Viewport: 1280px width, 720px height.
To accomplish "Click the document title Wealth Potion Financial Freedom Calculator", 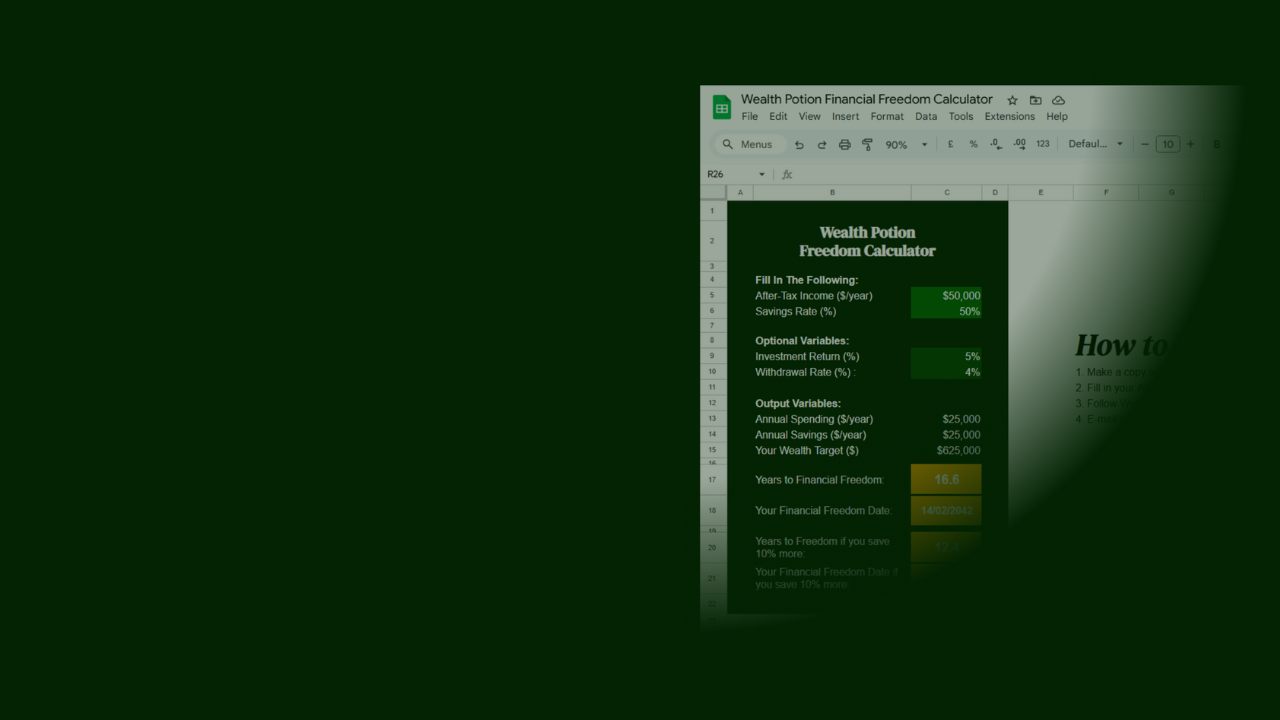I will (867, 100).
